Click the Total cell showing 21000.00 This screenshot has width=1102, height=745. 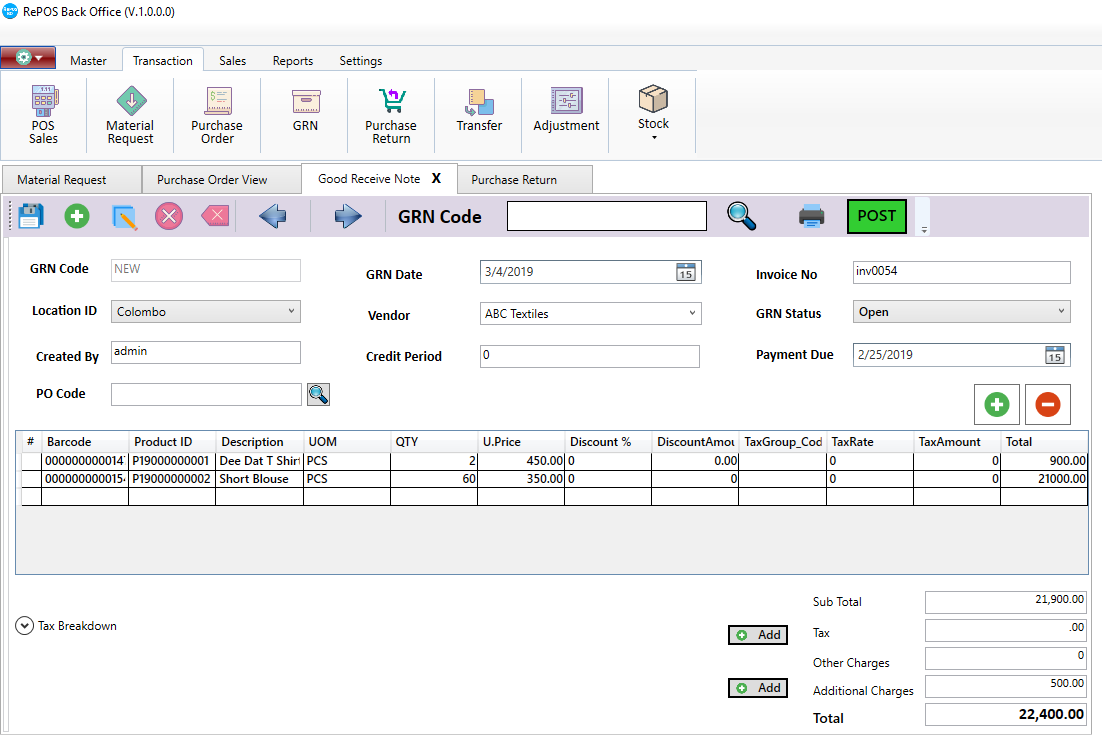[x=1044, y=479]
